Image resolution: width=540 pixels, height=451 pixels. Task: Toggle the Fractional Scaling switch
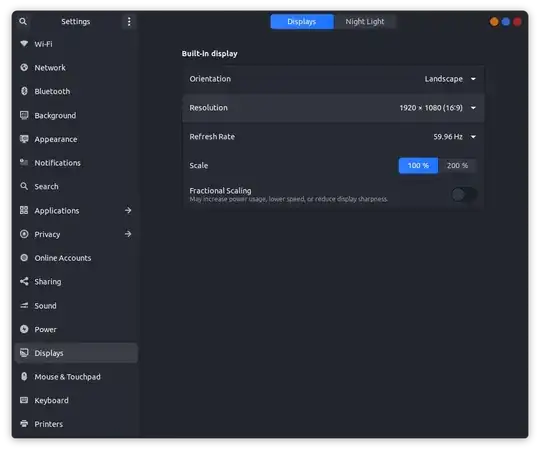tap(464, 195)
